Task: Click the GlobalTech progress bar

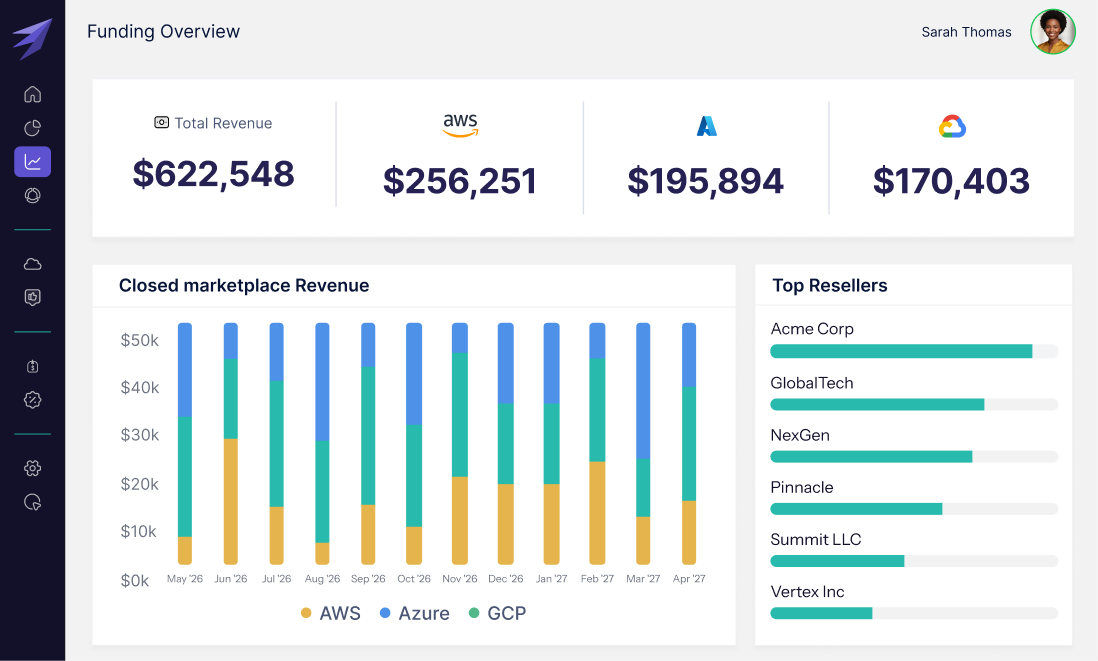Action: [914, 404]
